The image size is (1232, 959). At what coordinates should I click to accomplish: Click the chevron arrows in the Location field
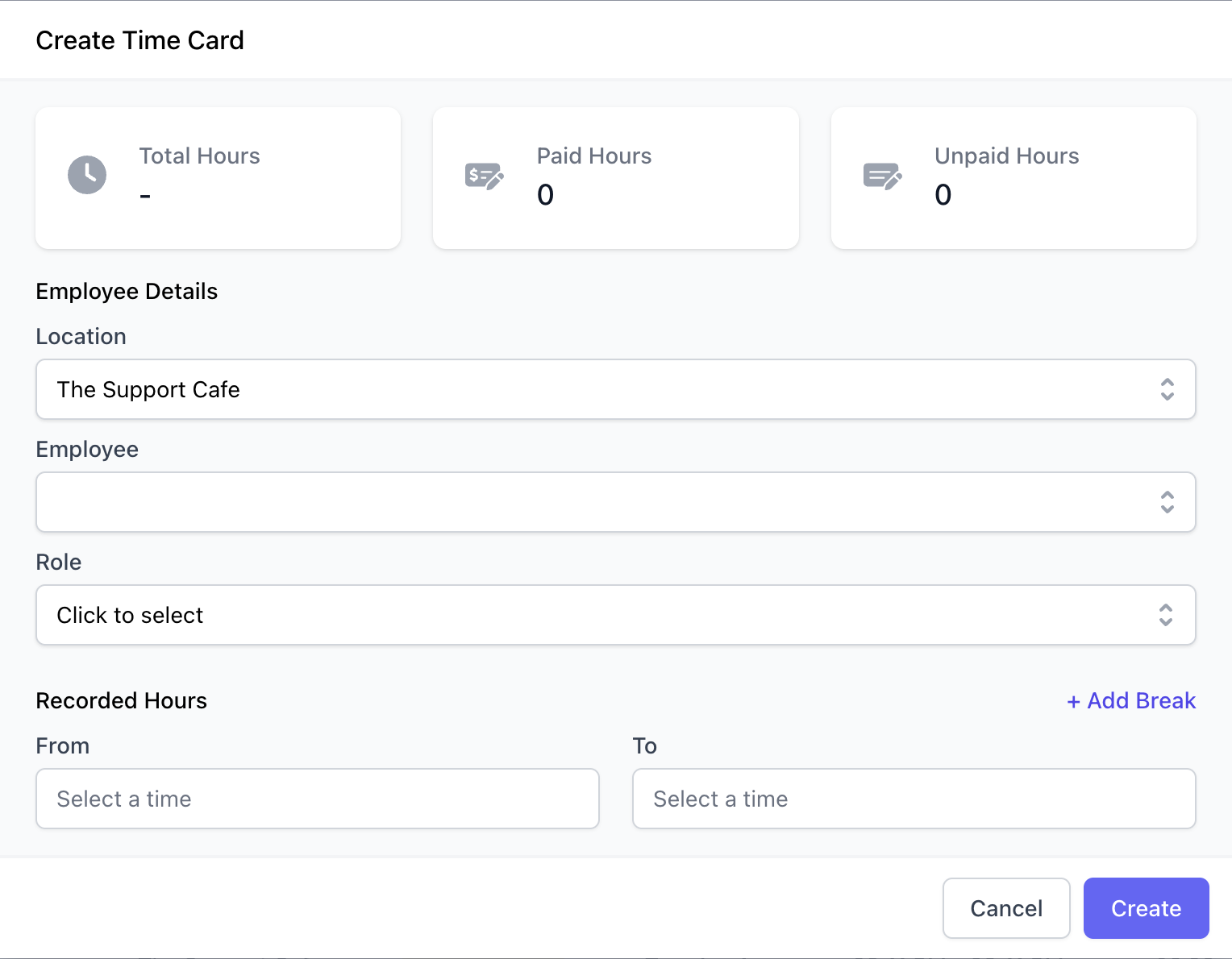click(x=1167, y=389)
